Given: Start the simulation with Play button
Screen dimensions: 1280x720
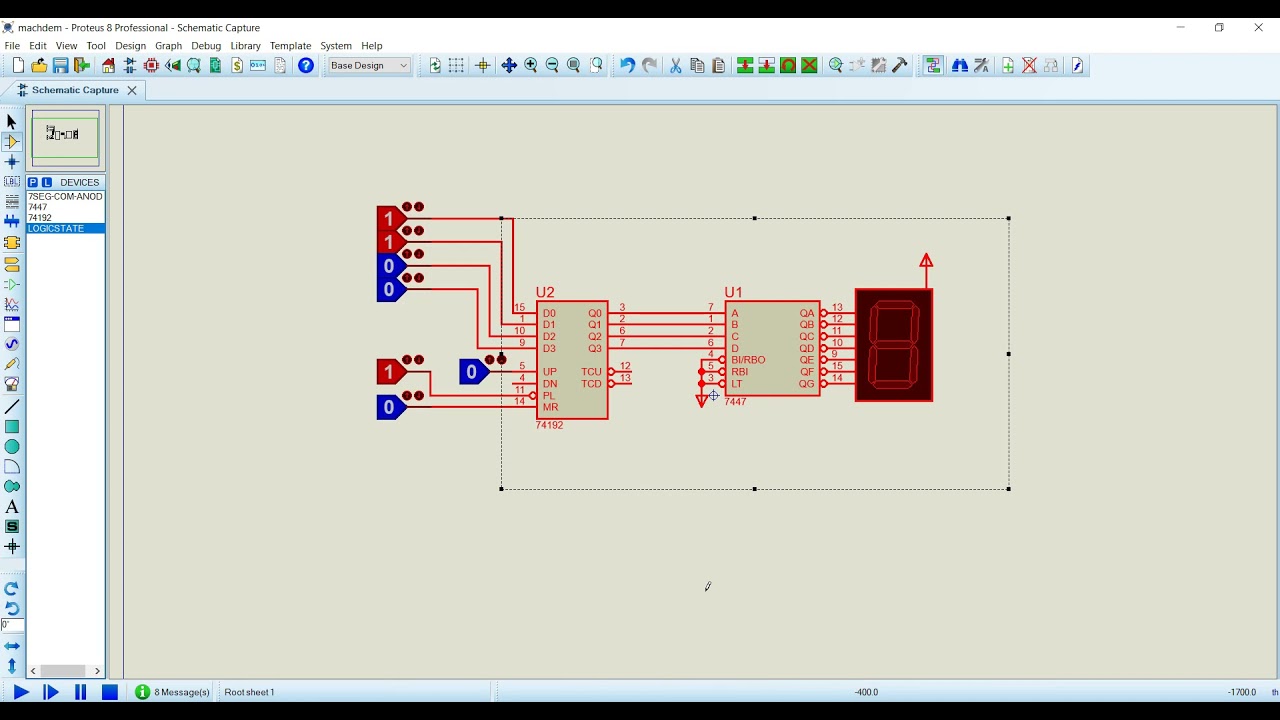Looking at the screenshot, I should (21, 692).
